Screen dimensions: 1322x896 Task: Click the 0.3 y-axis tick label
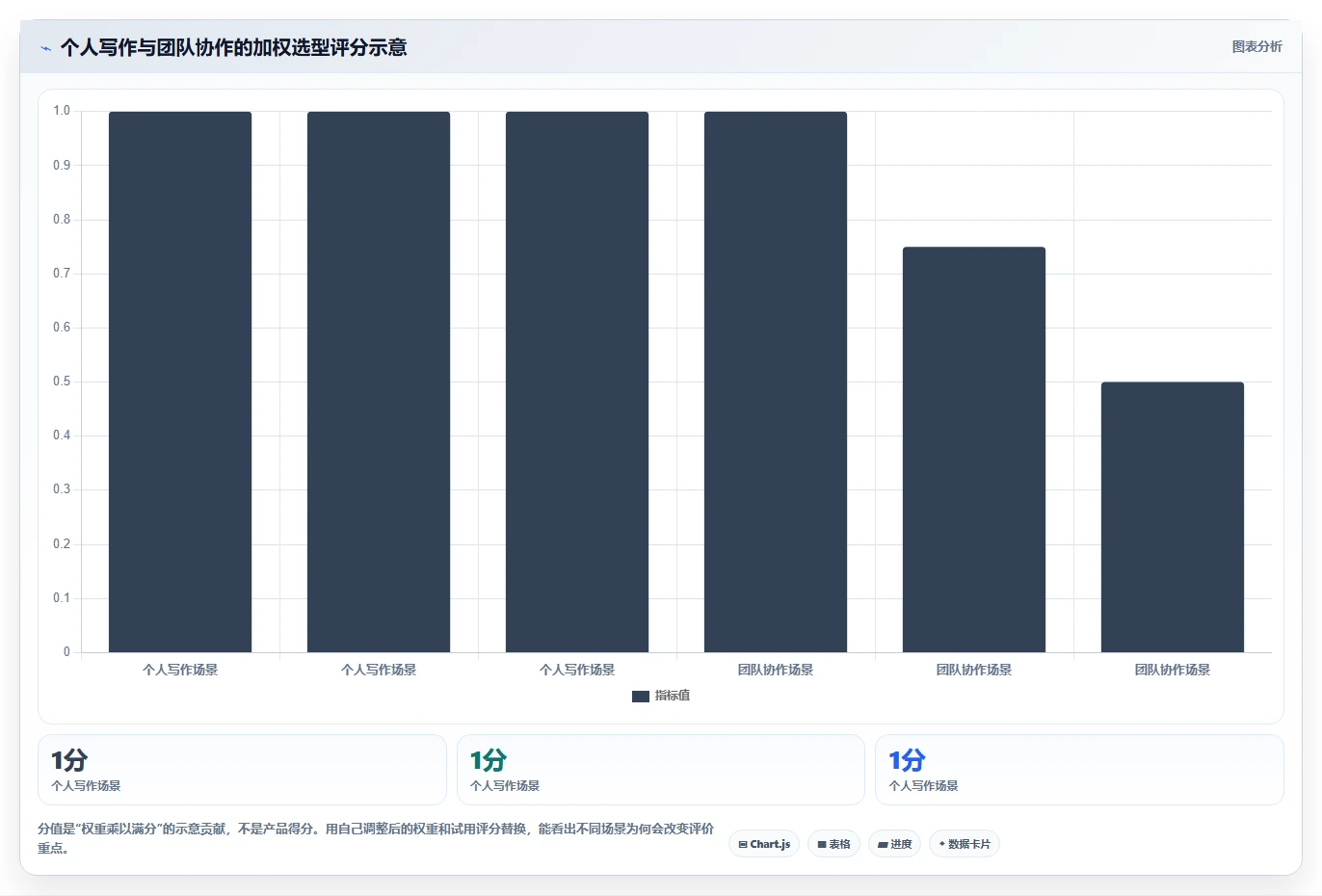[62, 489]
